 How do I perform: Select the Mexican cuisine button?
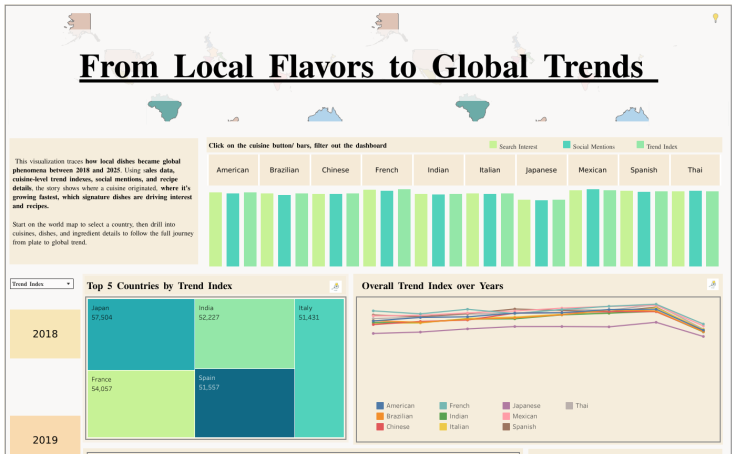click(x=592, y=170)
